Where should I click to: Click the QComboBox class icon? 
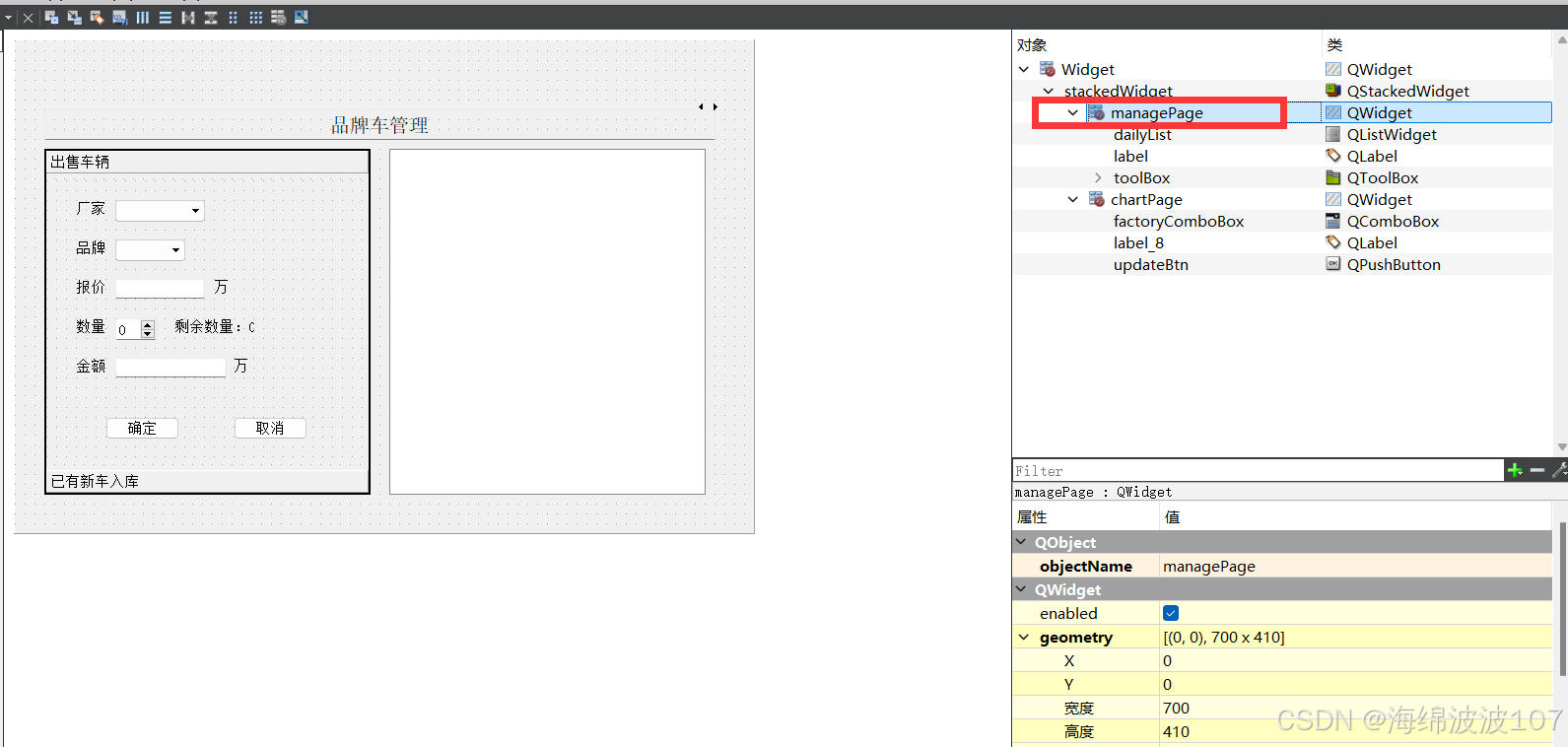coord(1333,221)
